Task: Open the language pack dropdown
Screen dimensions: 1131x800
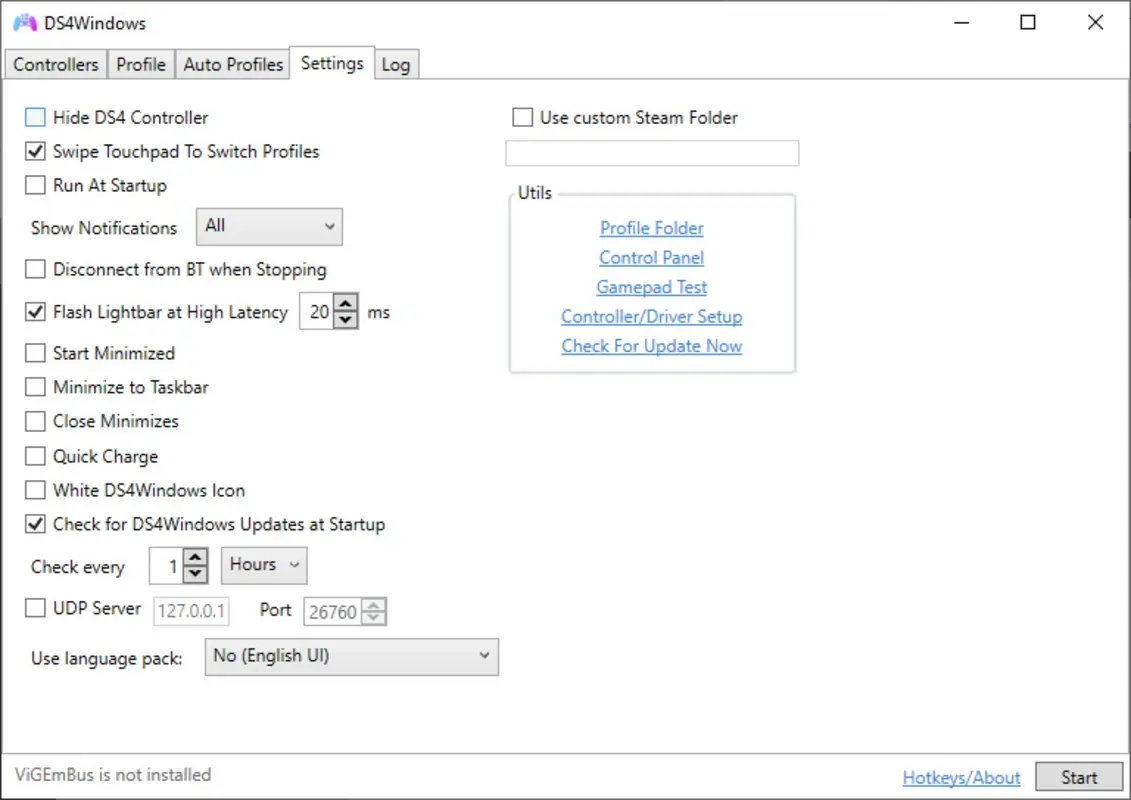Action: click(x=351, y=657)
